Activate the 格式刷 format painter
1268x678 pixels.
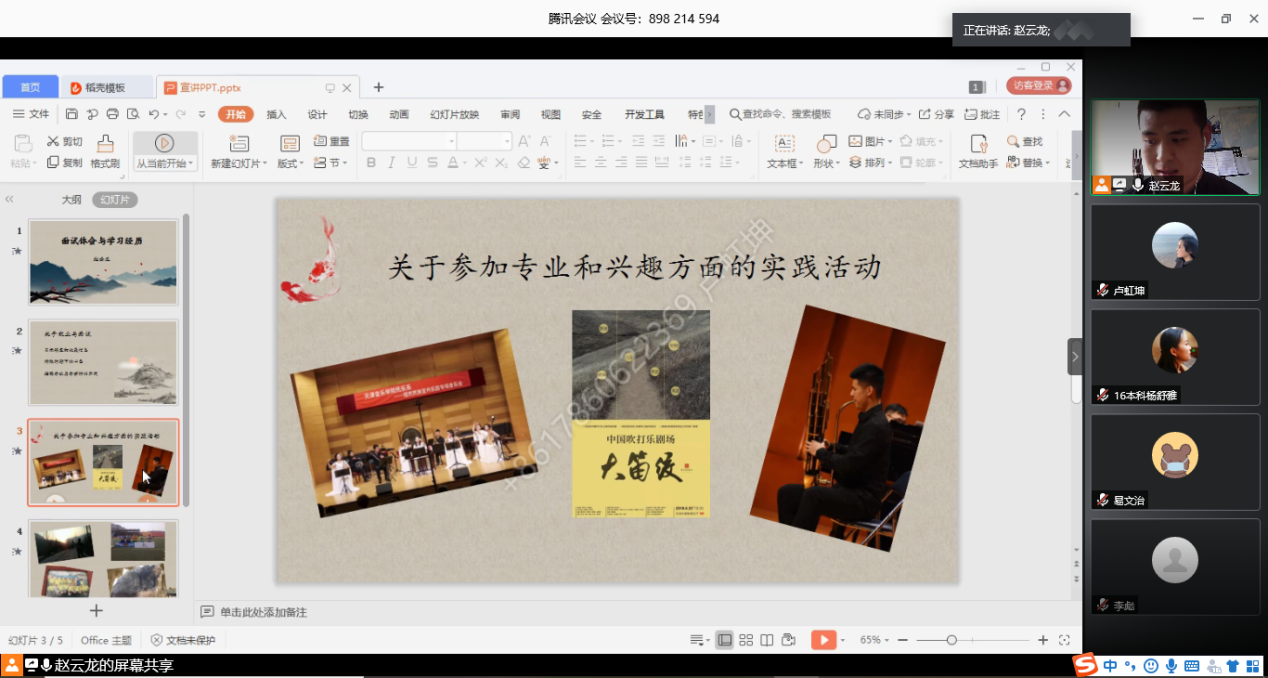(105, 152)
